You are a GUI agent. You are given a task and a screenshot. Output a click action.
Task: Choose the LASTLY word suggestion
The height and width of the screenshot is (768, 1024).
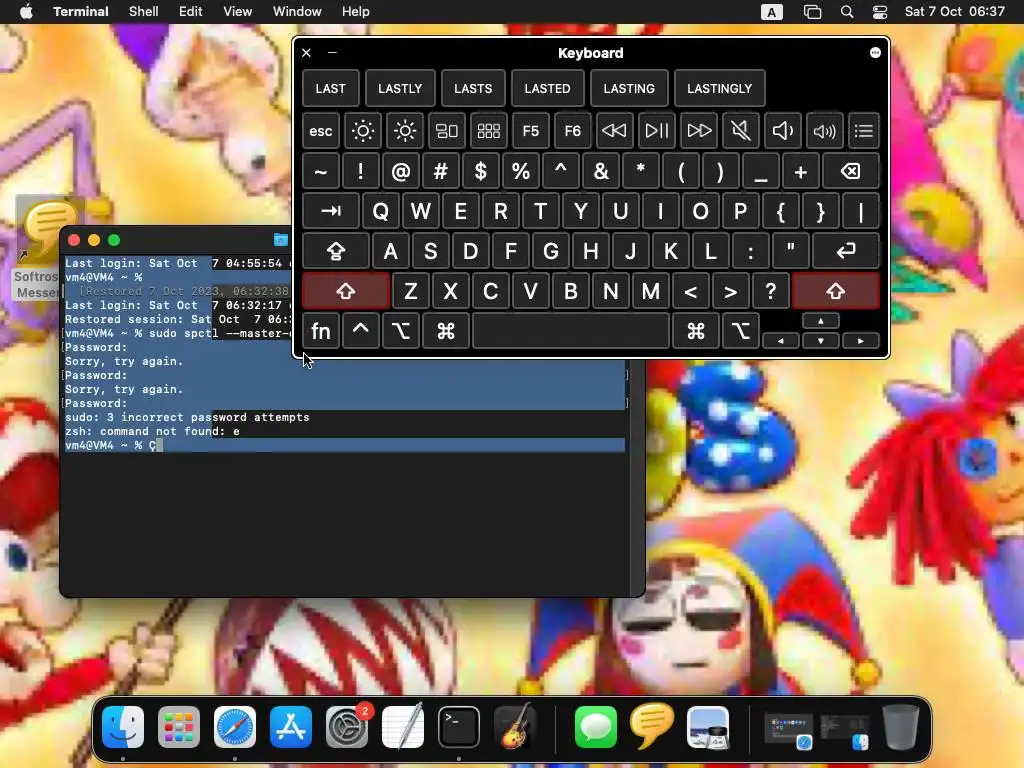tap(400, 88)
